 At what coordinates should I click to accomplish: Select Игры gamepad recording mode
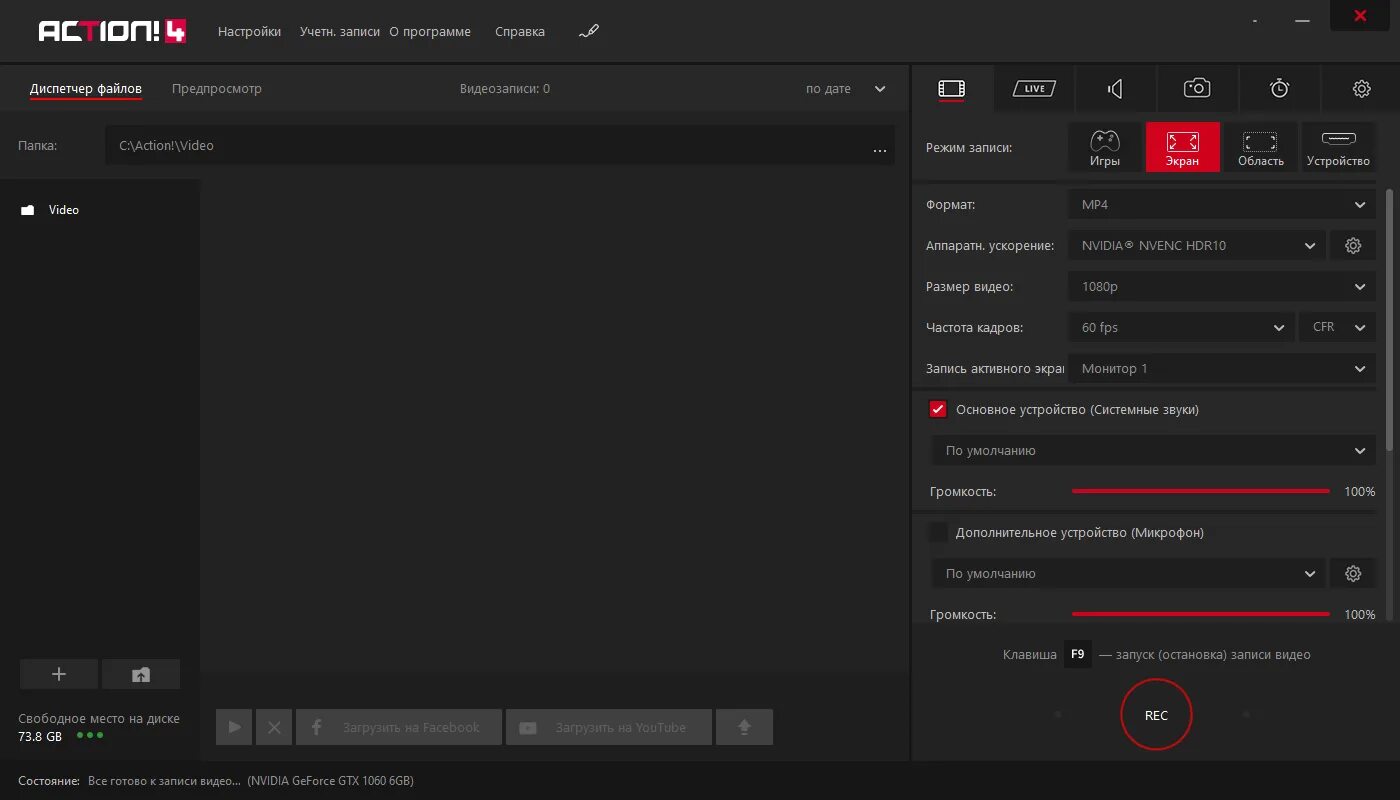coord(1105,147)
